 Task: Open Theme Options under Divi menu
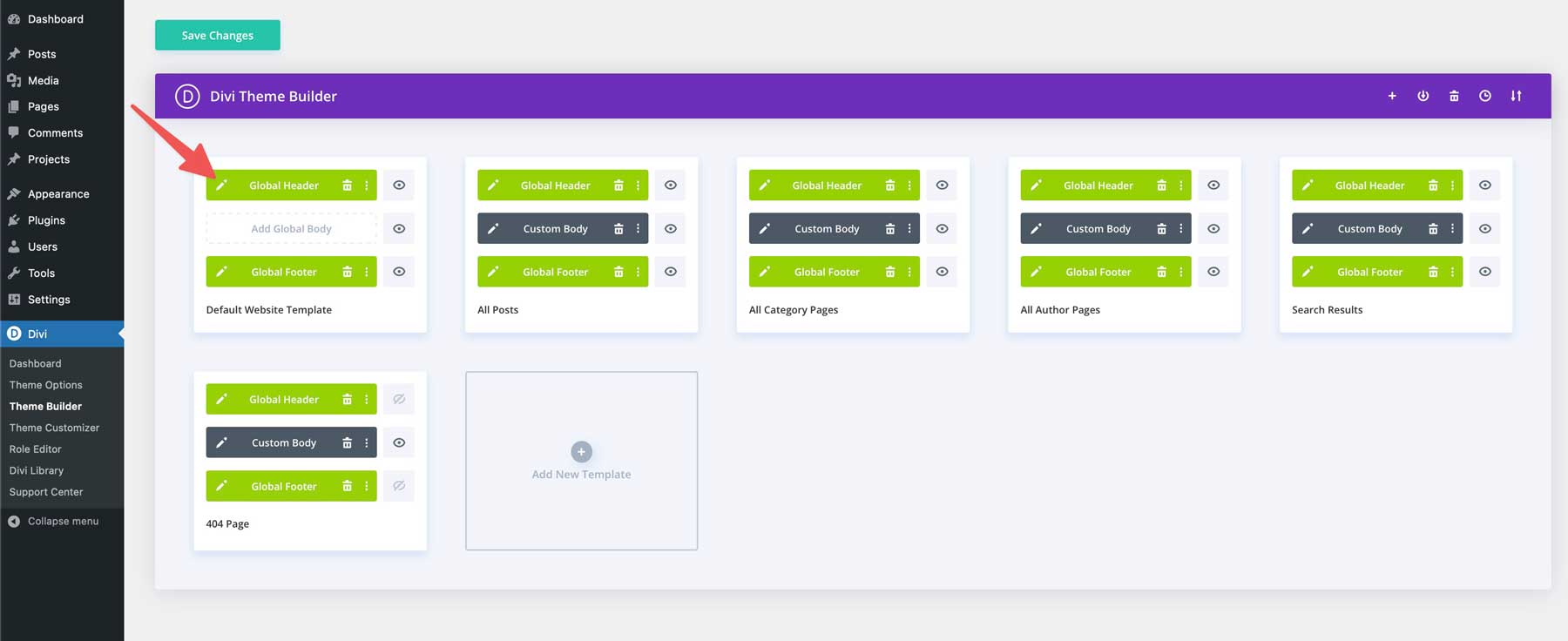pyautogui.click(x=46, y=385)
